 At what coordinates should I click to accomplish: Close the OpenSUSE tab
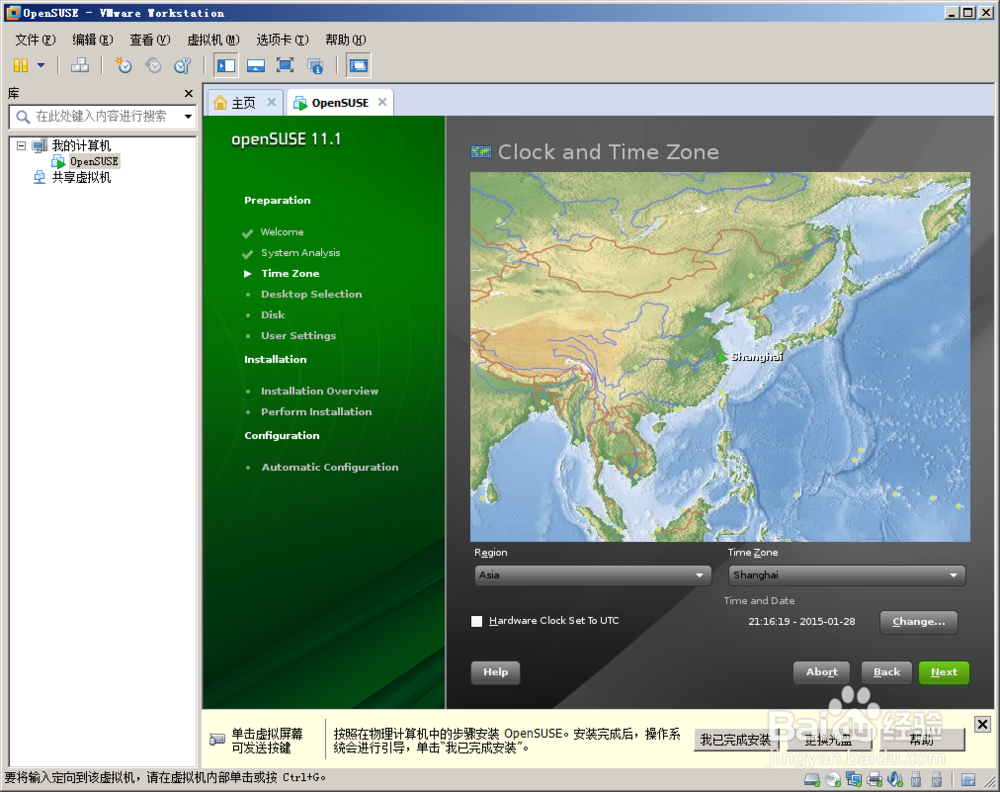[x=382, y=102]
